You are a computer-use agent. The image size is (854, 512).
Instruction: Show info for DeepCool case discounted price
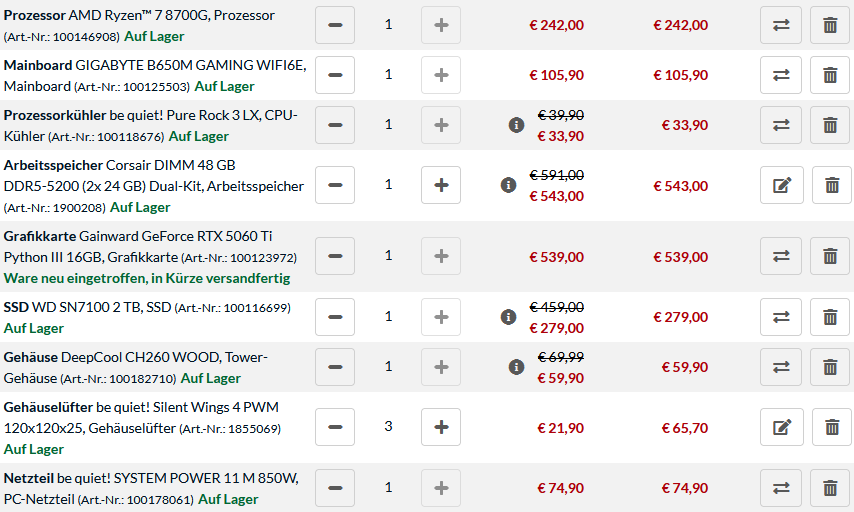(516, 367)
